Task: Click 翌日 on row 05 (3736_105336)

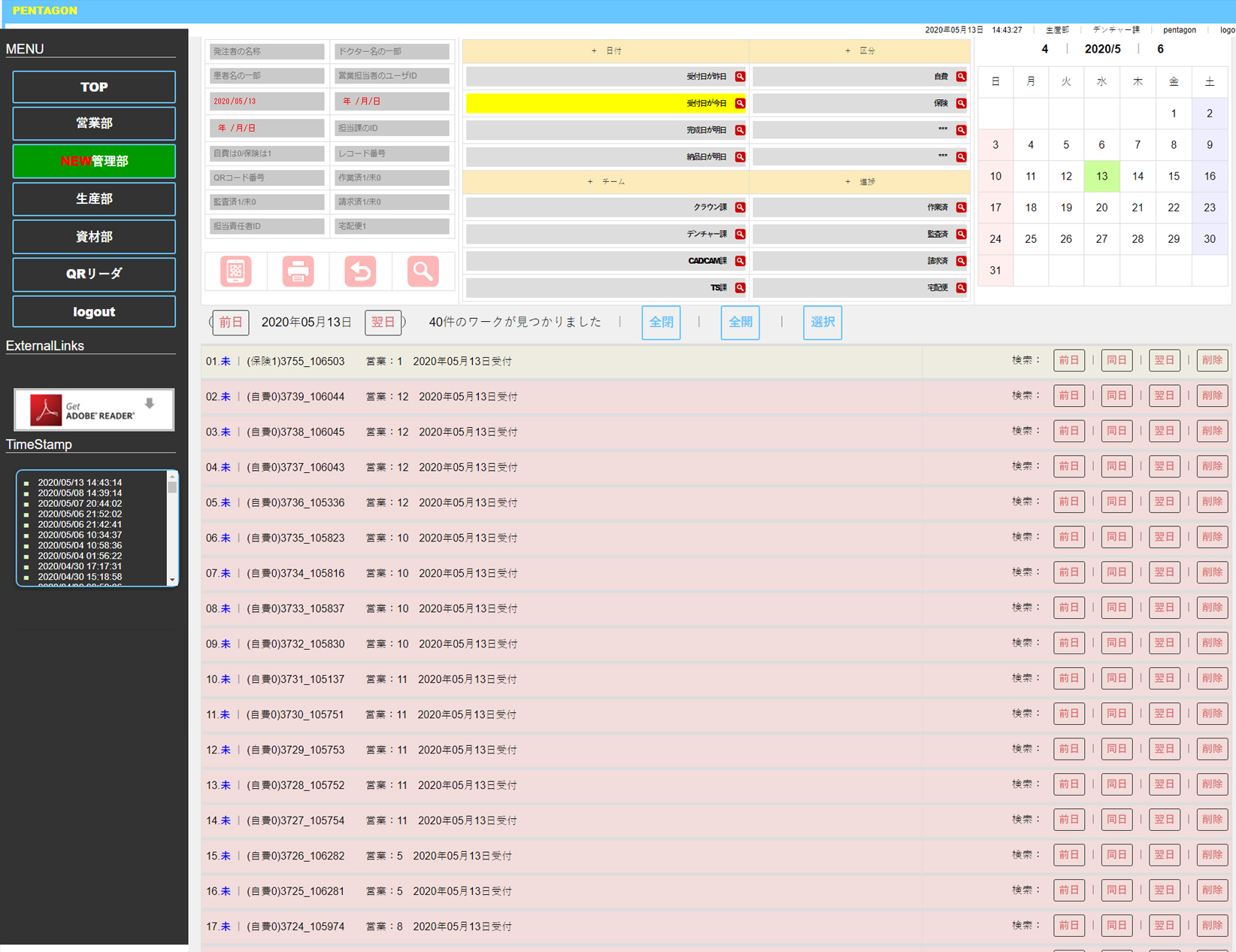Action: point(1165,502)
